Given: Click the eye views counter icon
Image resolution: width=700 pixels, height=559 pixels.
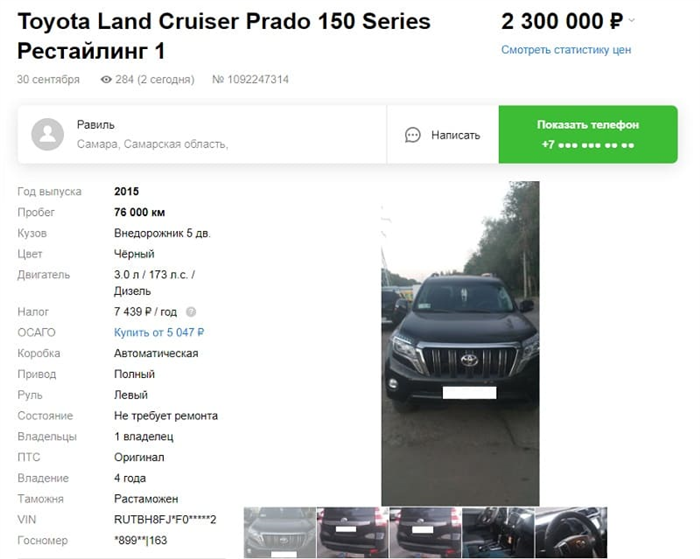Looking at the screenshot, I should coord(106,79).
